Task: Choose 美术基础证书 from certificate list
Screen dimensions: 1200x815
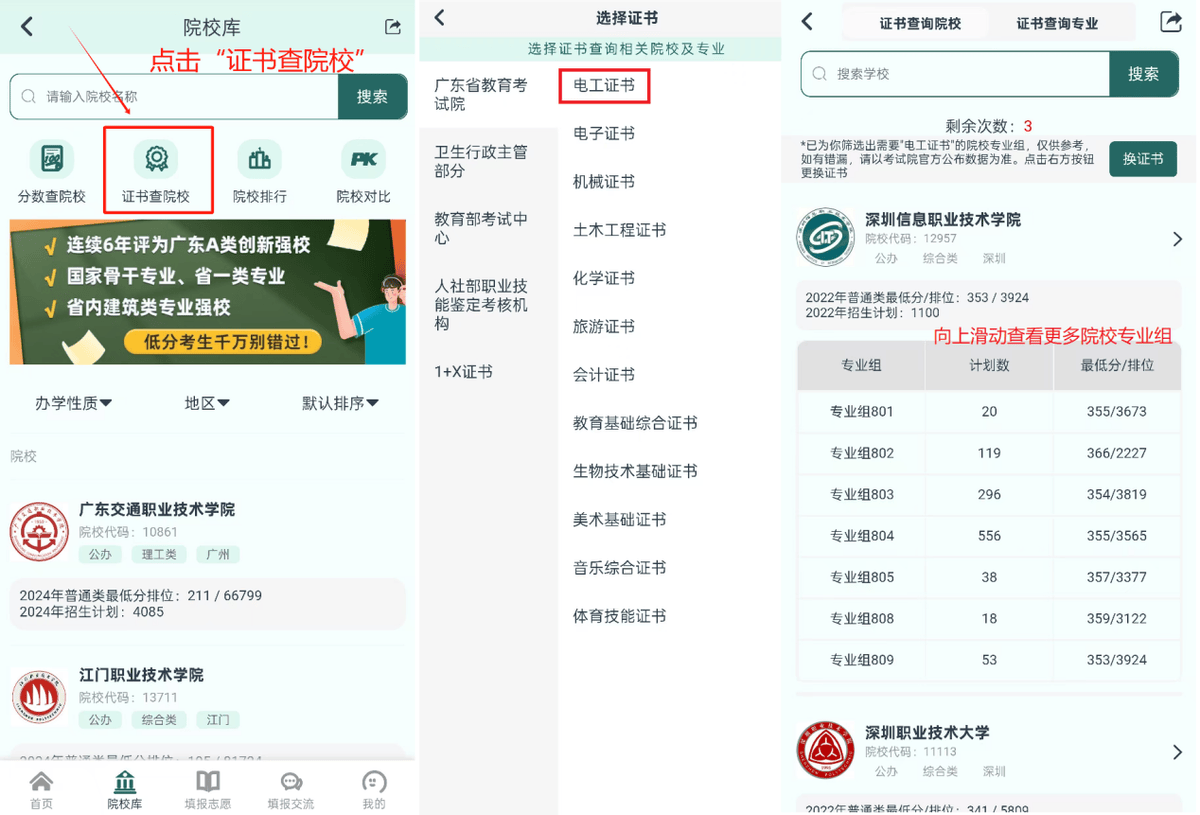Action: pos(620,519)
